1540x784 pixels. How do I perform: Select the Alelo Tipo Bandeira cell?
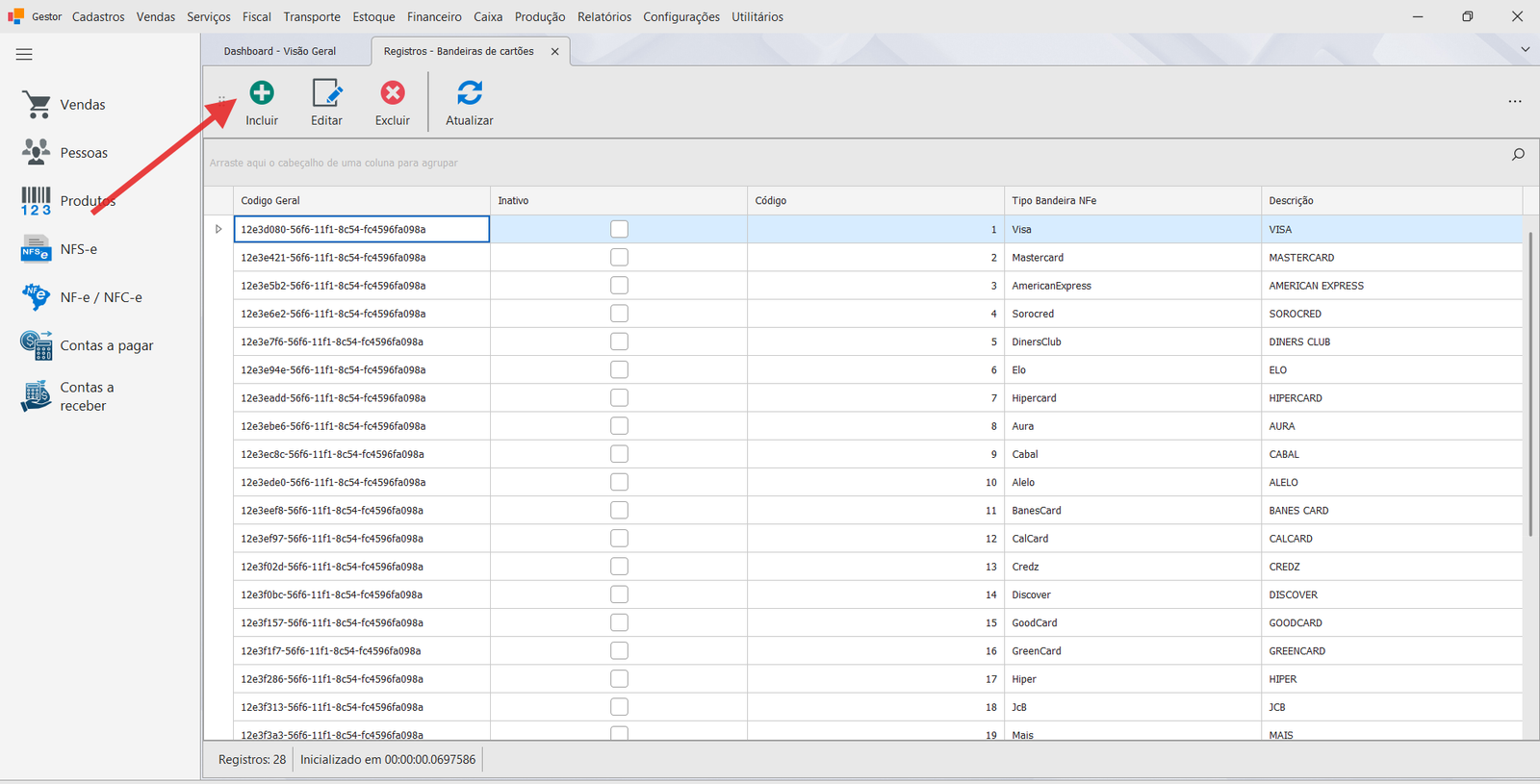click(1133, 482)
